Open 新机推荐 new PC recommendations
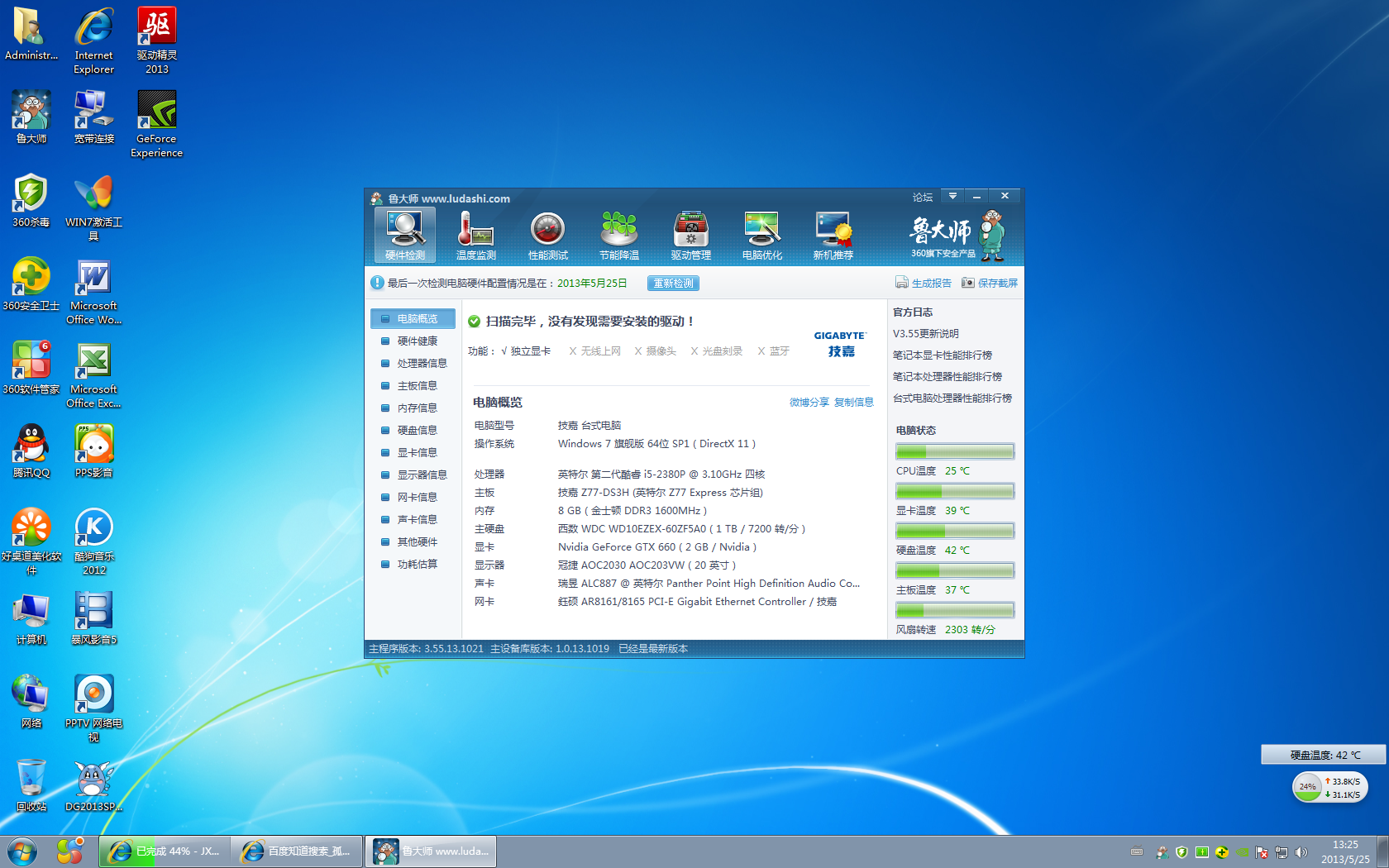Viewport: 1389px width, 868px height. (833, 236)
